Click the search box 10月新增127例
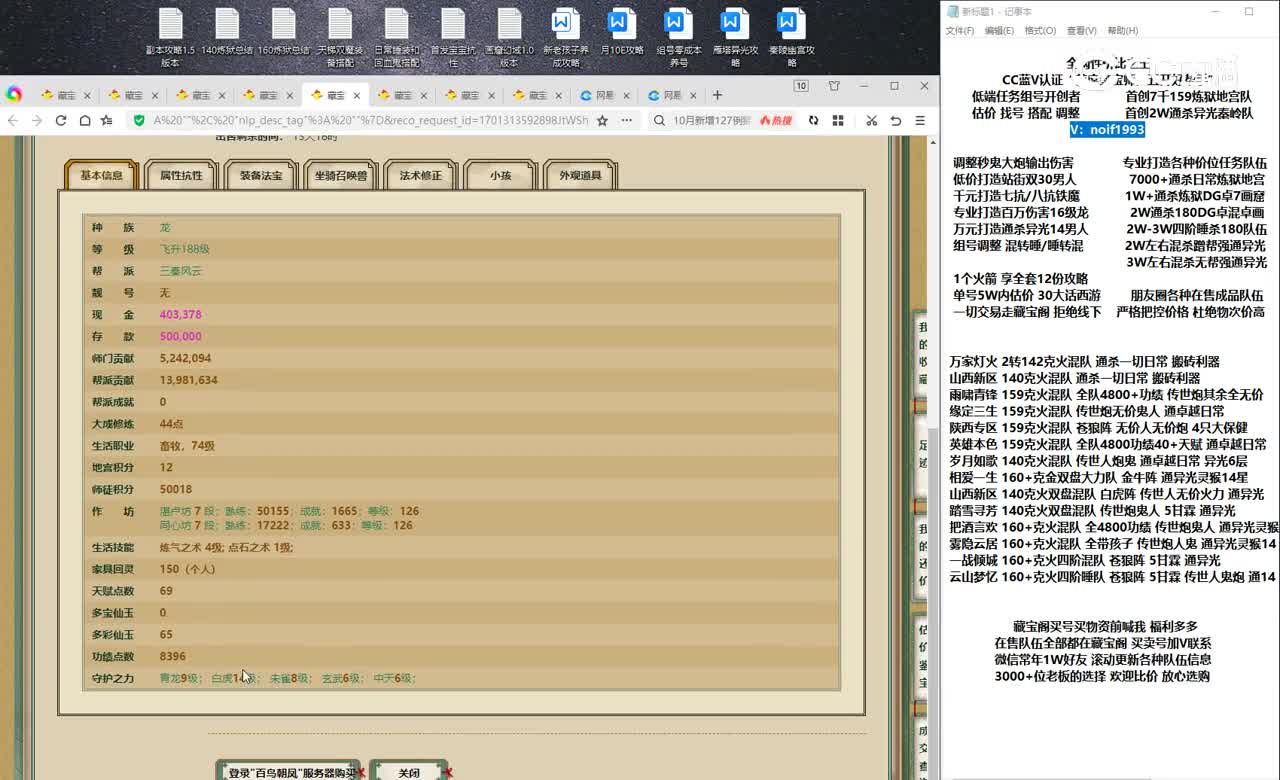1280x780 pixels. pyautogui.click(x=711, y=120)
